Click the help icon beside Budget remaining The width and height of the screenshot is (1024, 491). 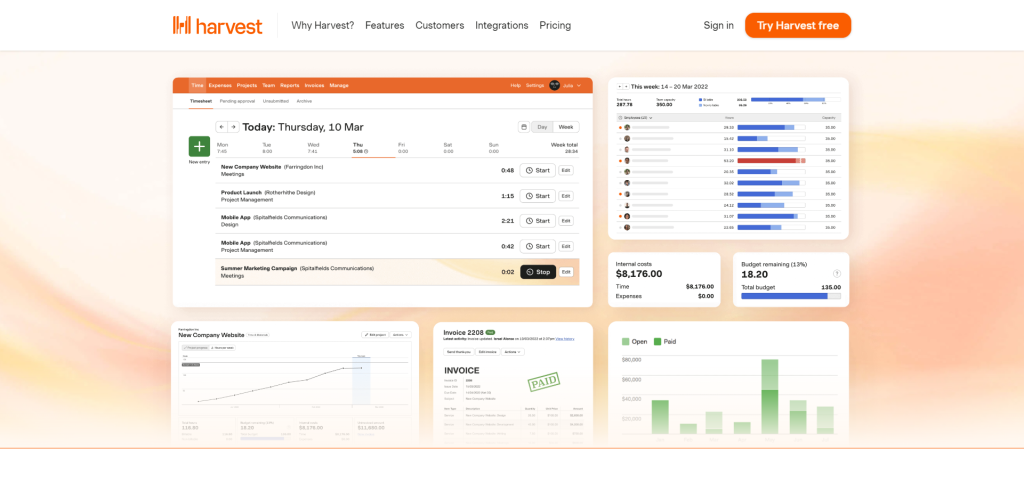pos(837,274)
